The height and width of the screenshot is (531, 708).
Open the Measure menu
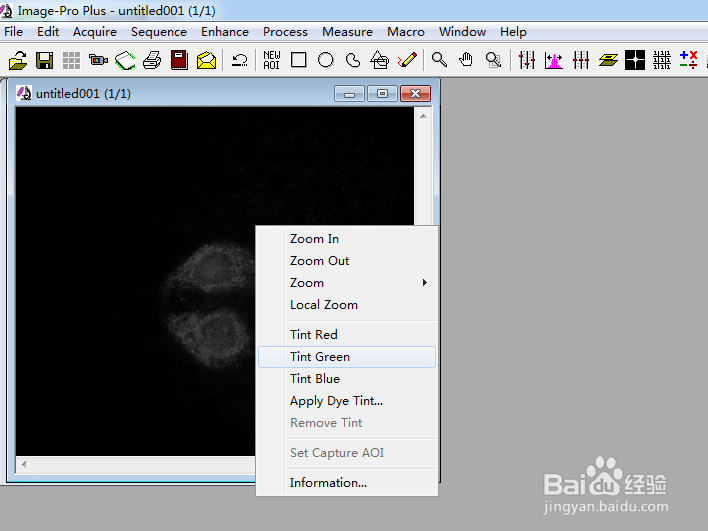coord(347,32)
